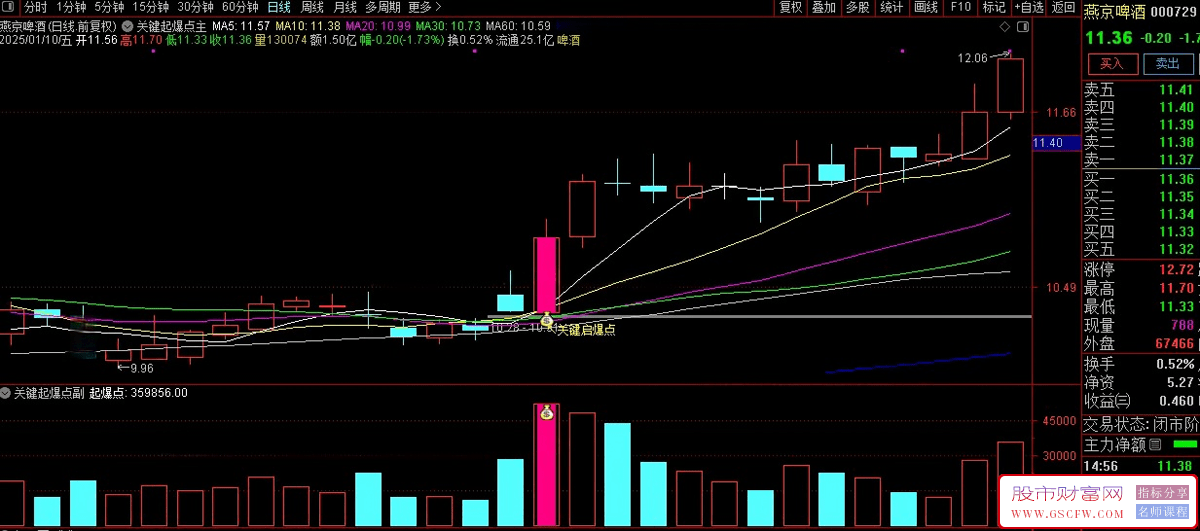Click the MA20: 10.99 readout

(377, 25)
